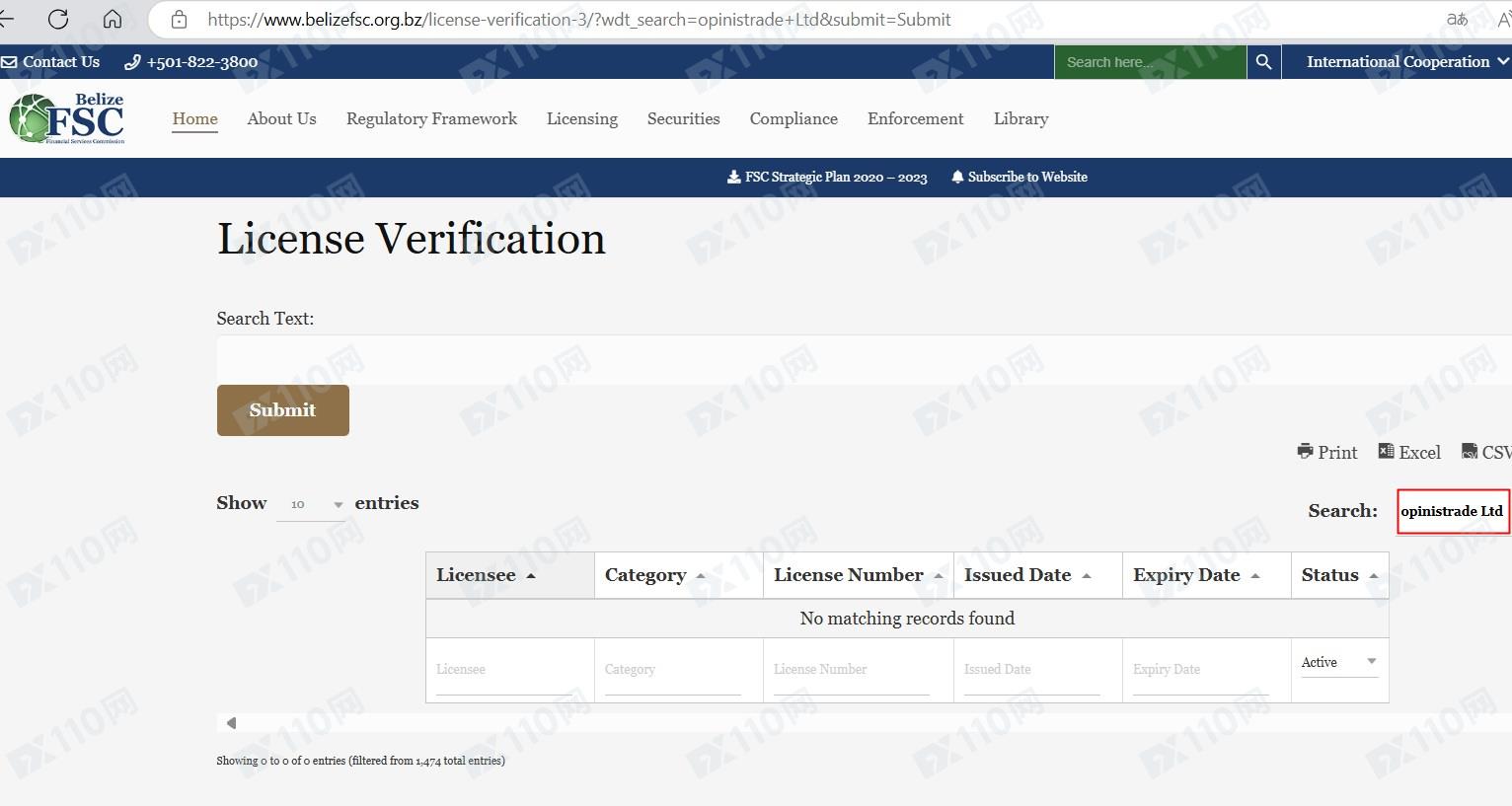Screen dimensions: 1512x806
Task: Click the Search Text input field
Action: (x=859, y=359)
